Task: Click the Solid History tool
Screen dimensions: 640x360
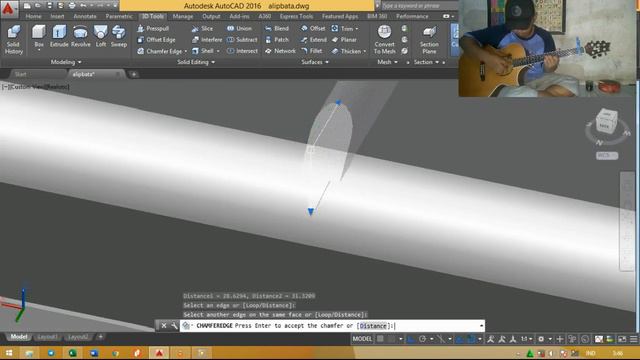Action: pyautogui.click(x=13, y=40)
